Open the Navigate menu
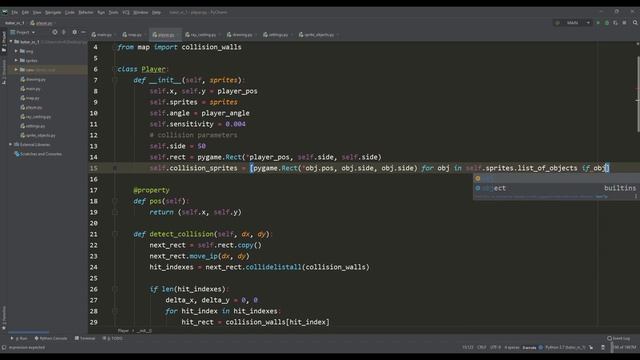 click(x=53, y=12)
